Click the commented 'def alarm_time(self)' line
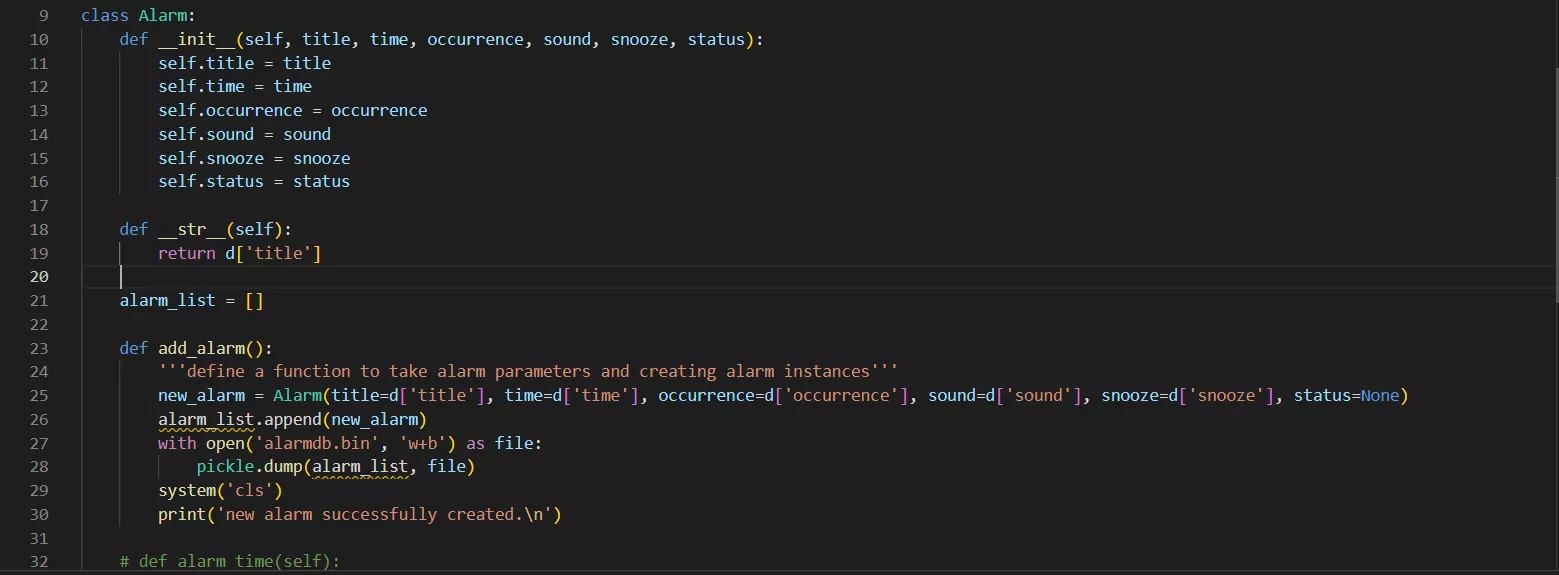This screenshot has width=1559, height=575. (230, 562)
